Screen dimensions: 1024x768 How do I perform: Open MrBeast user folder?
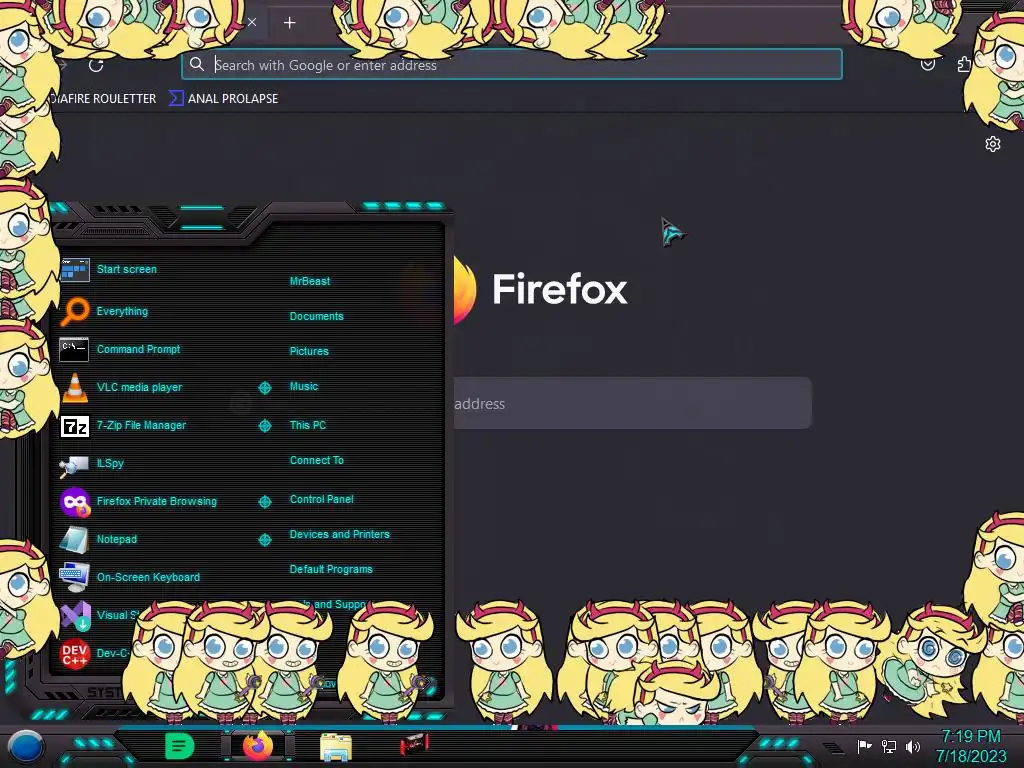point(310,281)
